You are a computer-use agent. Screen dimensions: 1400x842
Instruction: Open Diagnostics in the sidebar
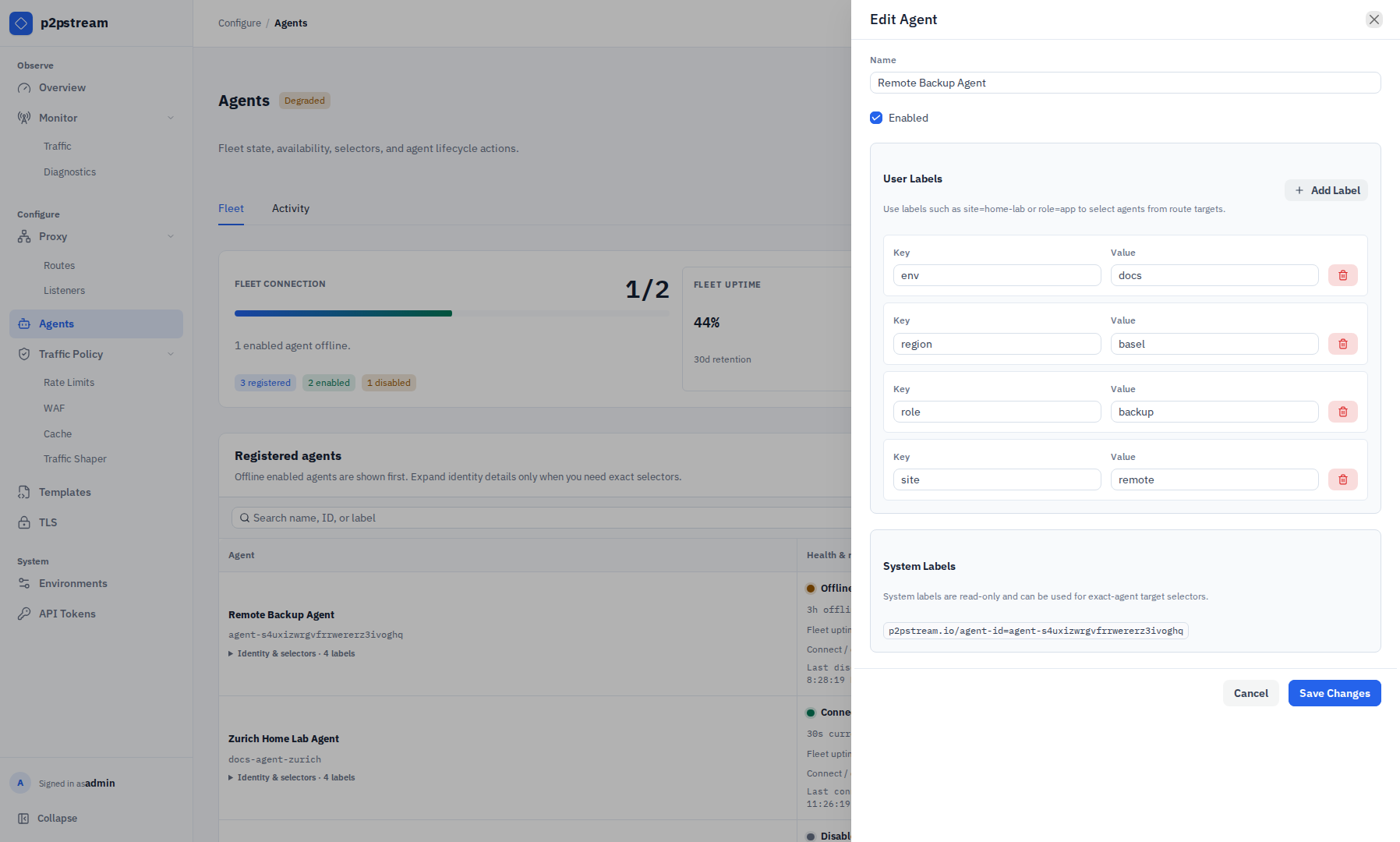[69, 172]
